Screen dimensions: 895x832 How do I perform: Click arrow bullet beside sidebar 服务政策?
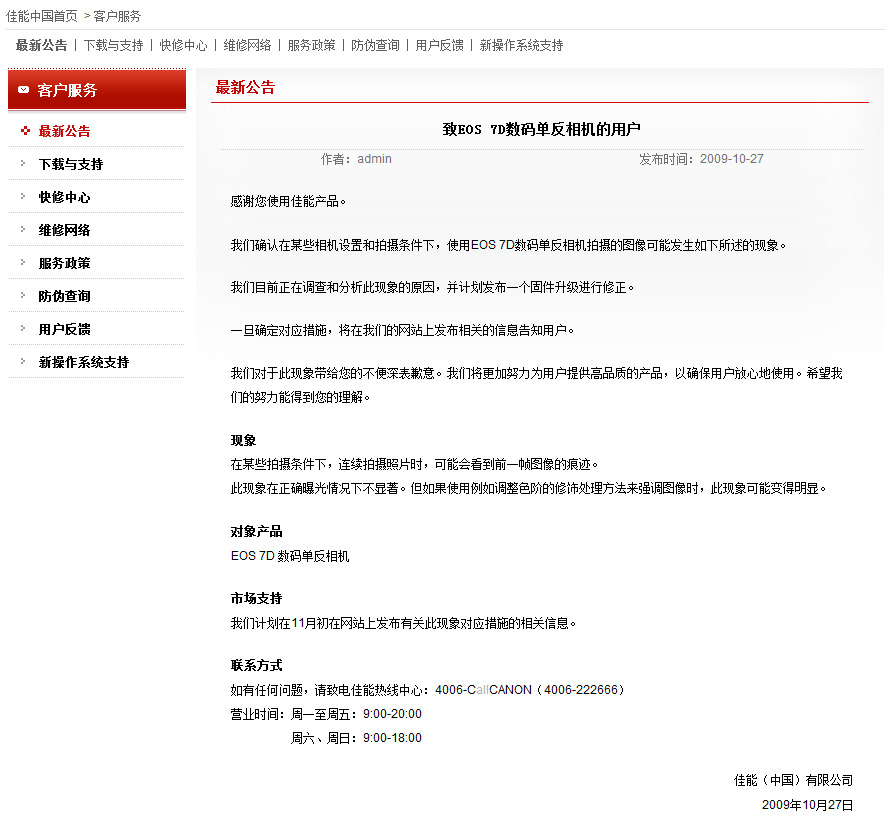click(23, 262)
